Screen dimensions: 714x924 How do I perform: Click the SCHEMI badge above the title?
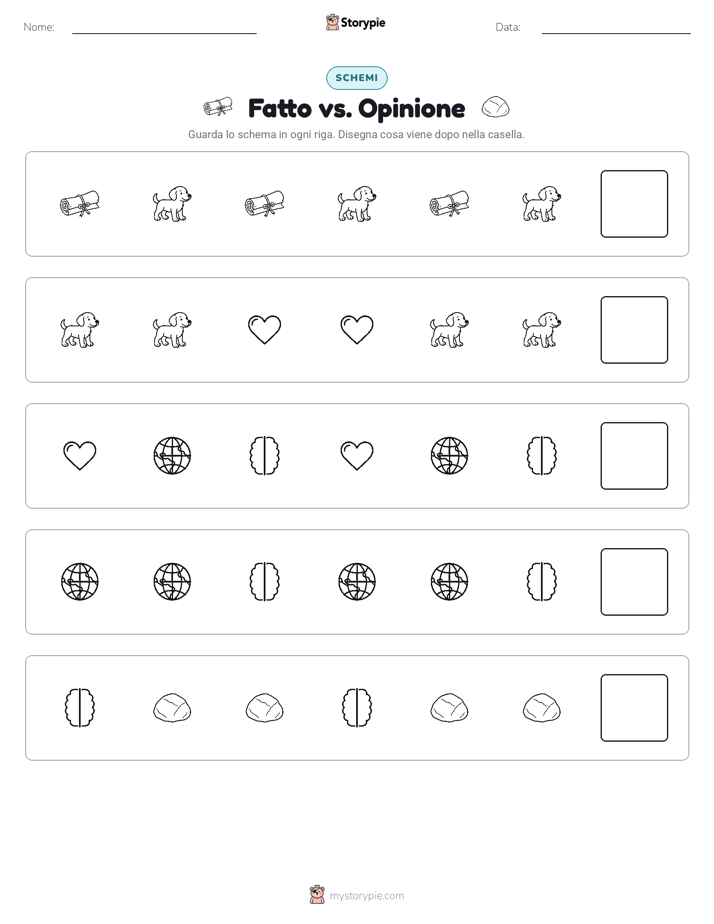coord(356,78)
